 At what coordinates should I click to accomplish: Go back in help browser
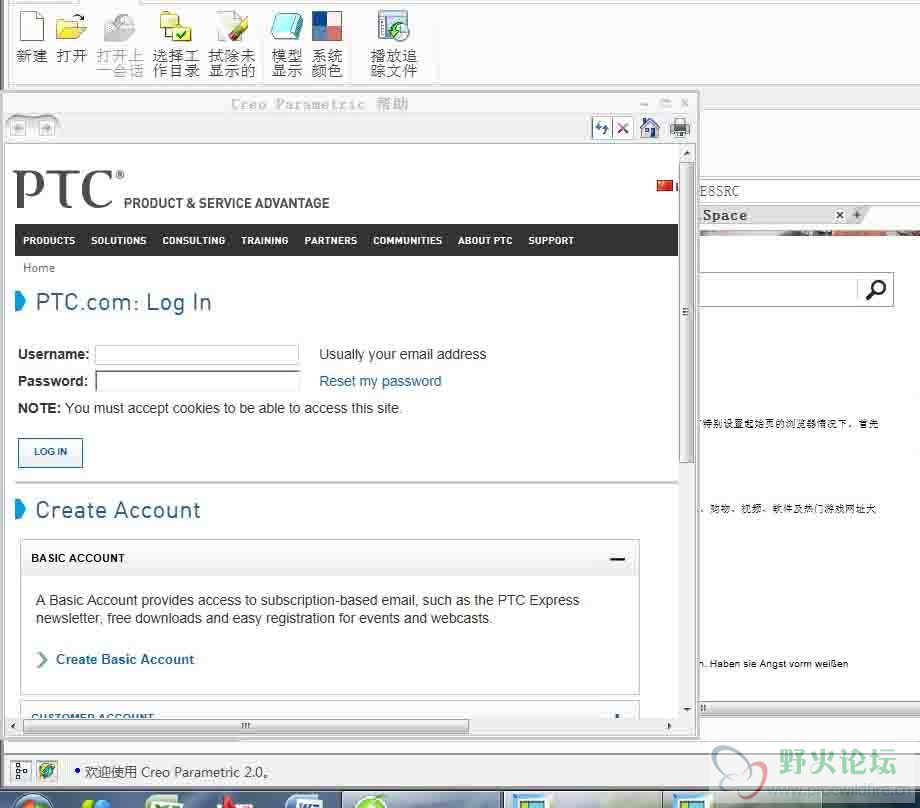pyautogui.click(x=19, y=127)
